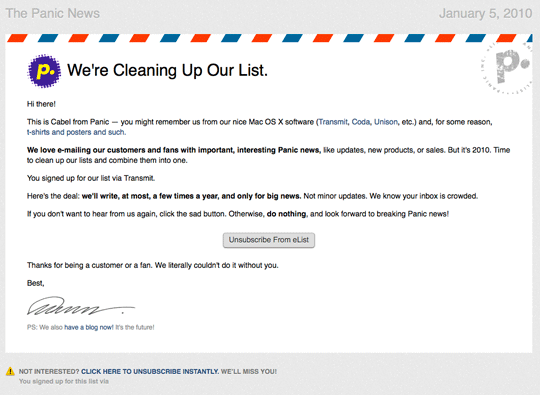The width and height of the screenshot is (540, 395).
Task: Click here to unsubscribe instantly link
Action: coord(150,372)
